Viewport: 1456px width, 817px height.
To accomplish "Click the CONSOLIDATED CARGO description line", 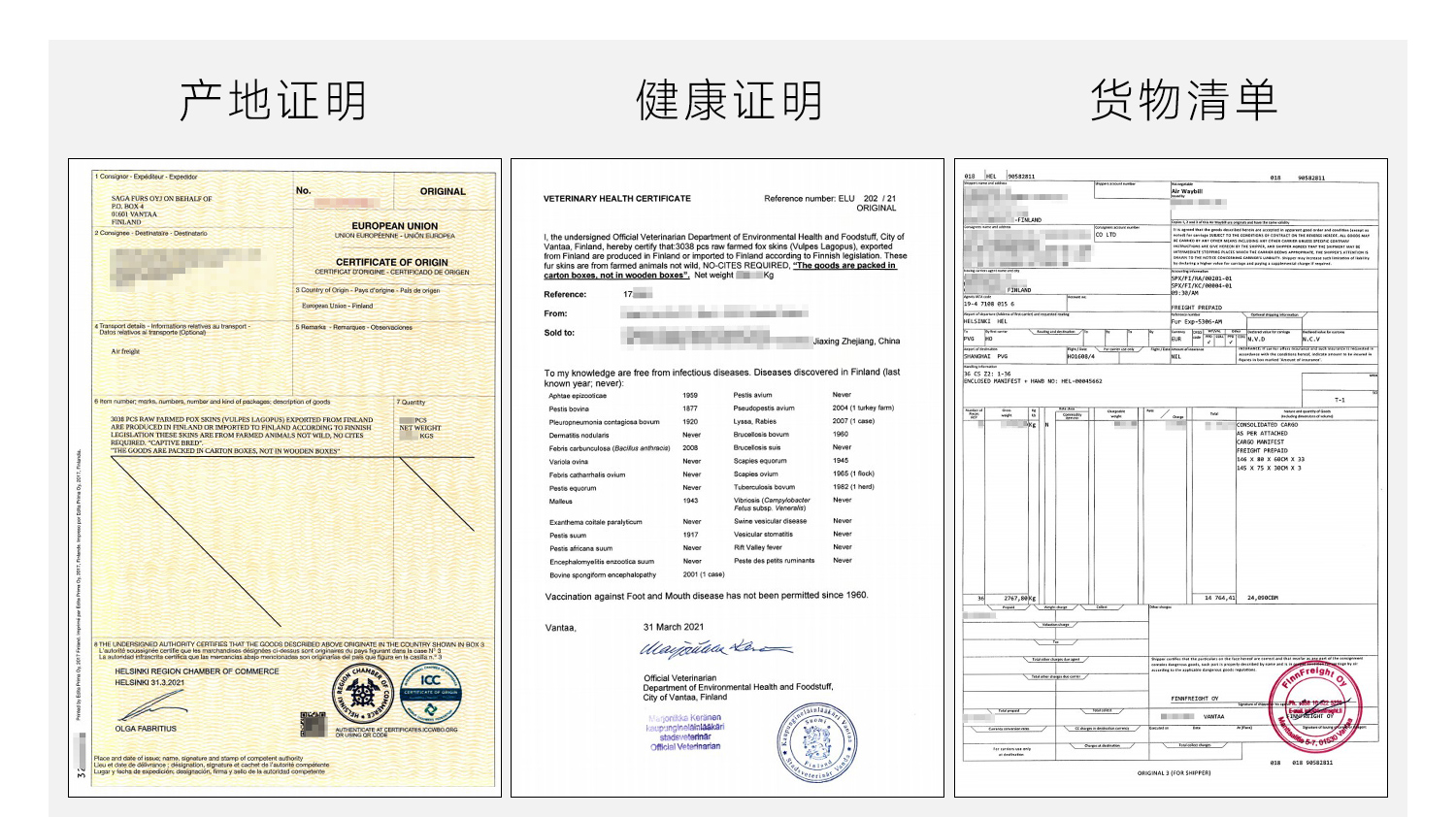I will point(1267,425).
